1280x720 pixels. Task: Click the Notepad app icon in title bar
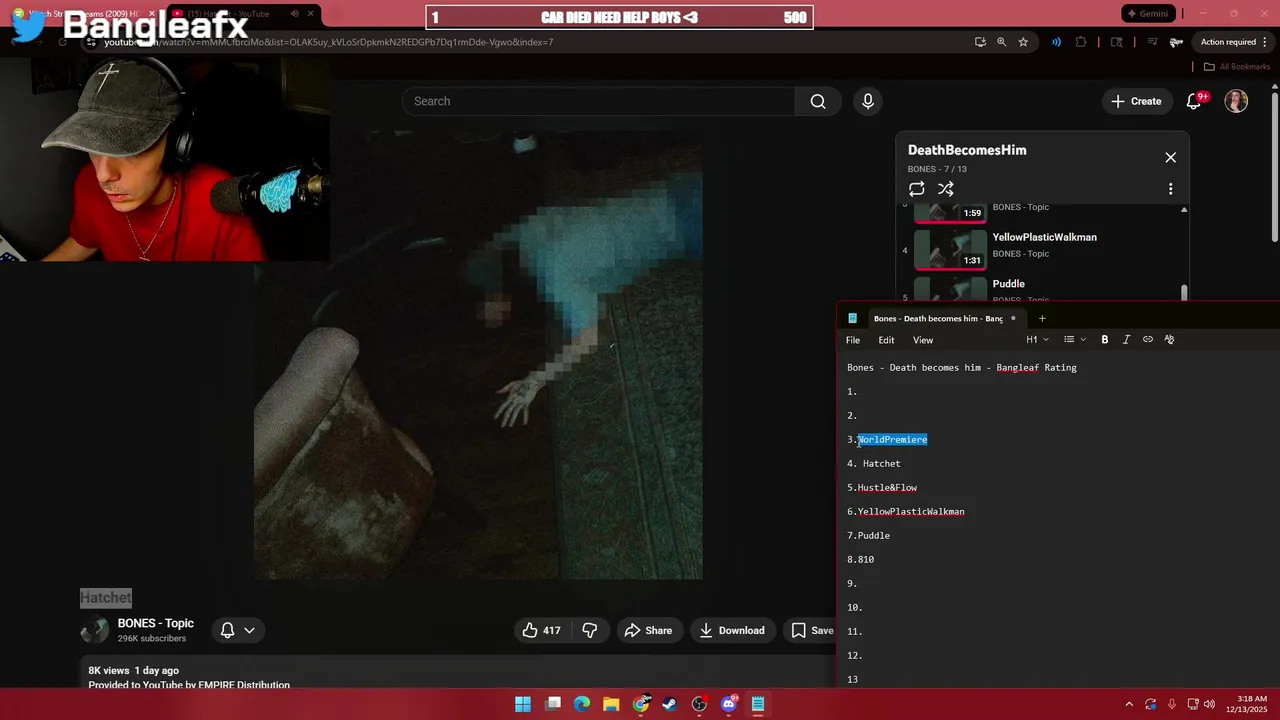click(852, 318)
